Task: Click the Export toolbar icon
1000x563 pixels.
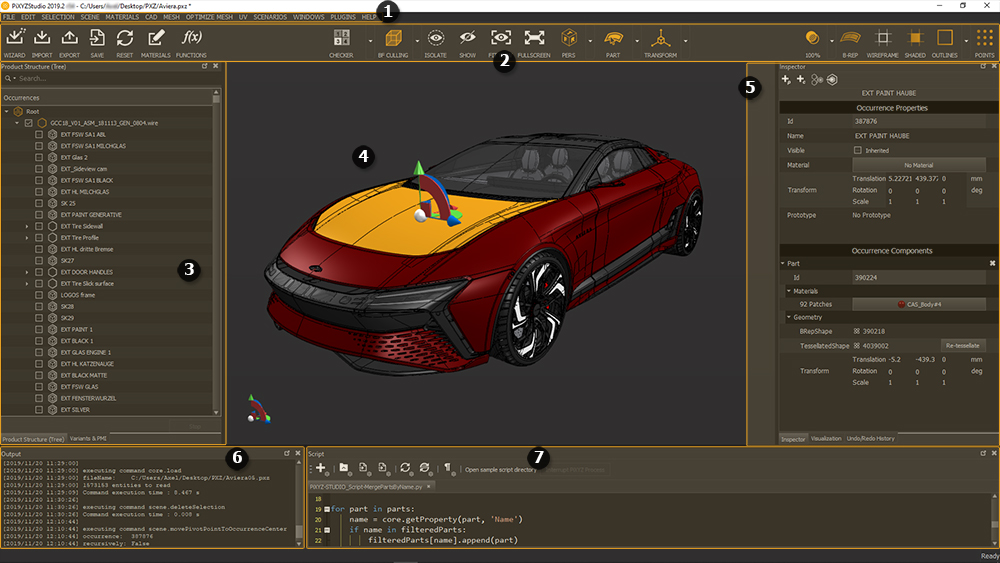Action: click(x=70, y=39)
